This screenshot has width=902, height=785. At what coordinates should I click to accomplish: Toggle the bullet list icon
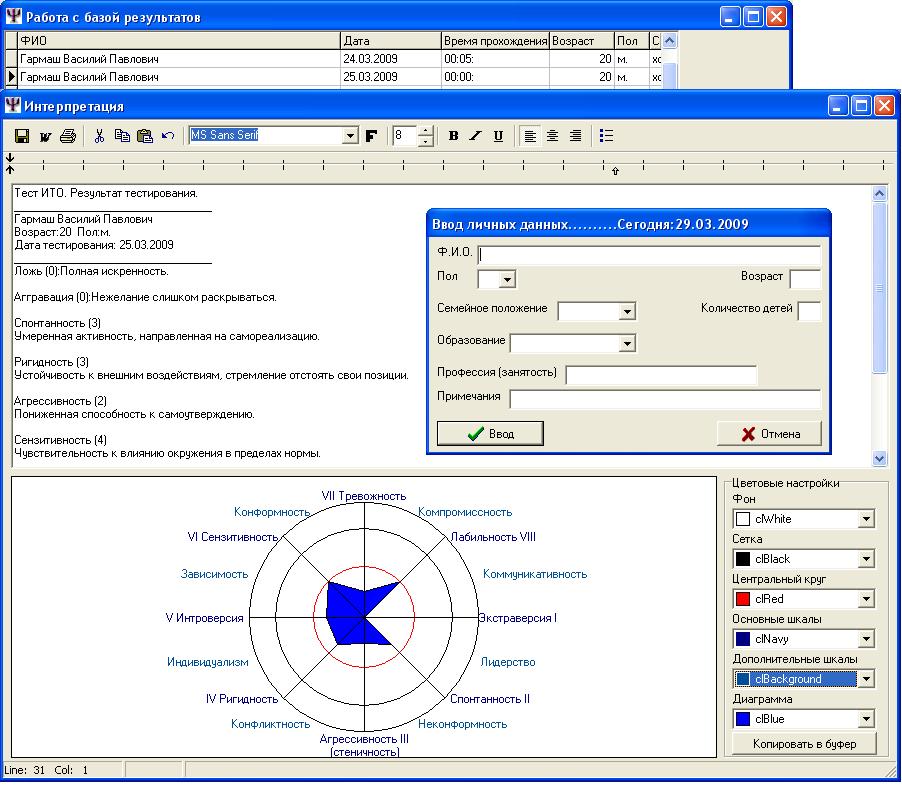tap(605, 136)
